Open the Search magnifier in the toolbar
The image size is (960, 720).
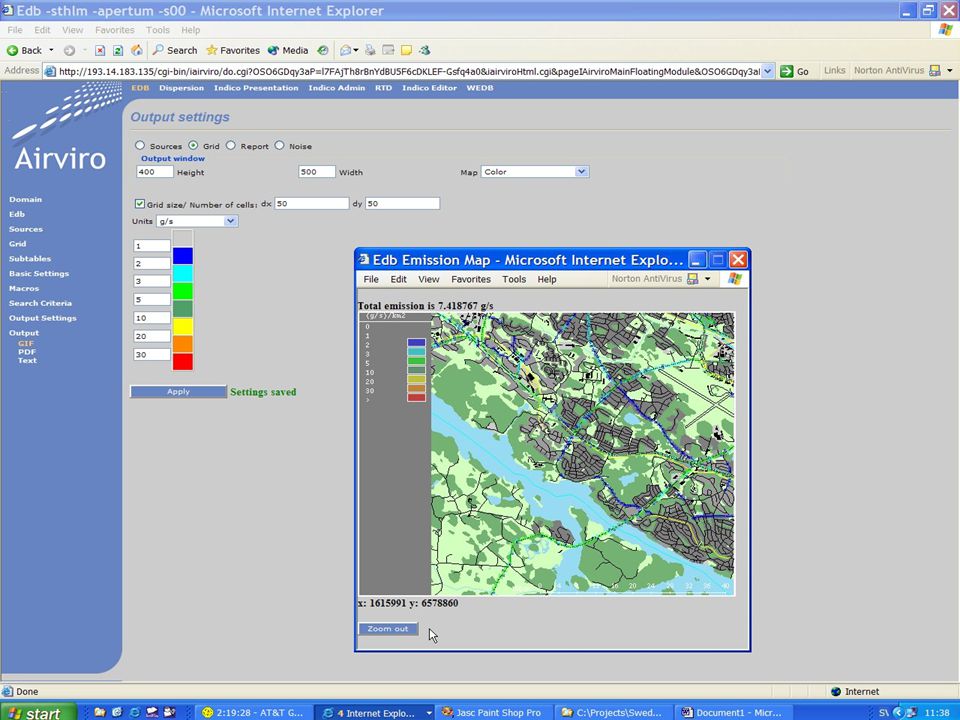click(158, 50)
